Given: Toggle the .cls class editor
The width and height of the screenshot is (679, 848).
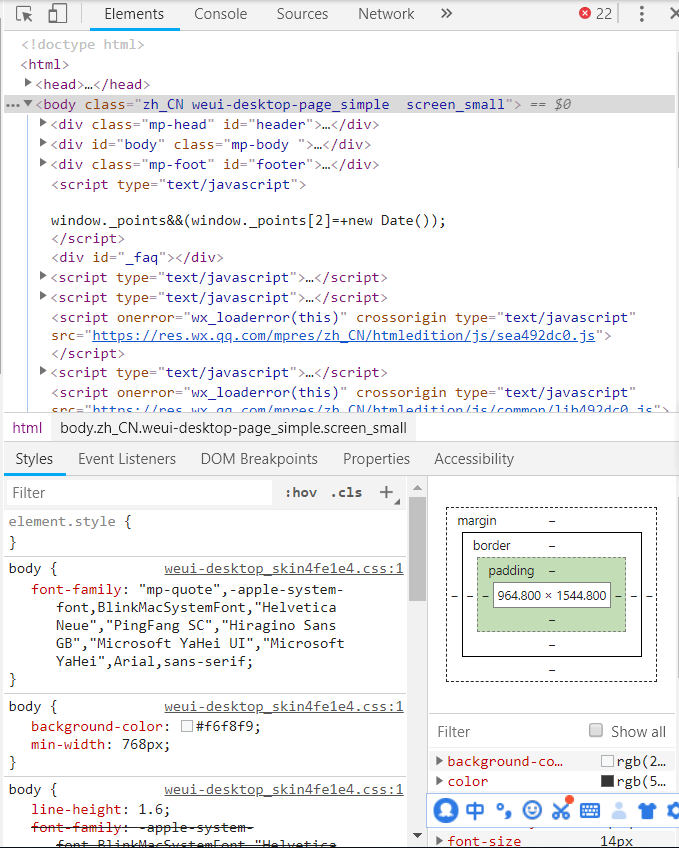Looking at the screenshot, I should point(347,493).
